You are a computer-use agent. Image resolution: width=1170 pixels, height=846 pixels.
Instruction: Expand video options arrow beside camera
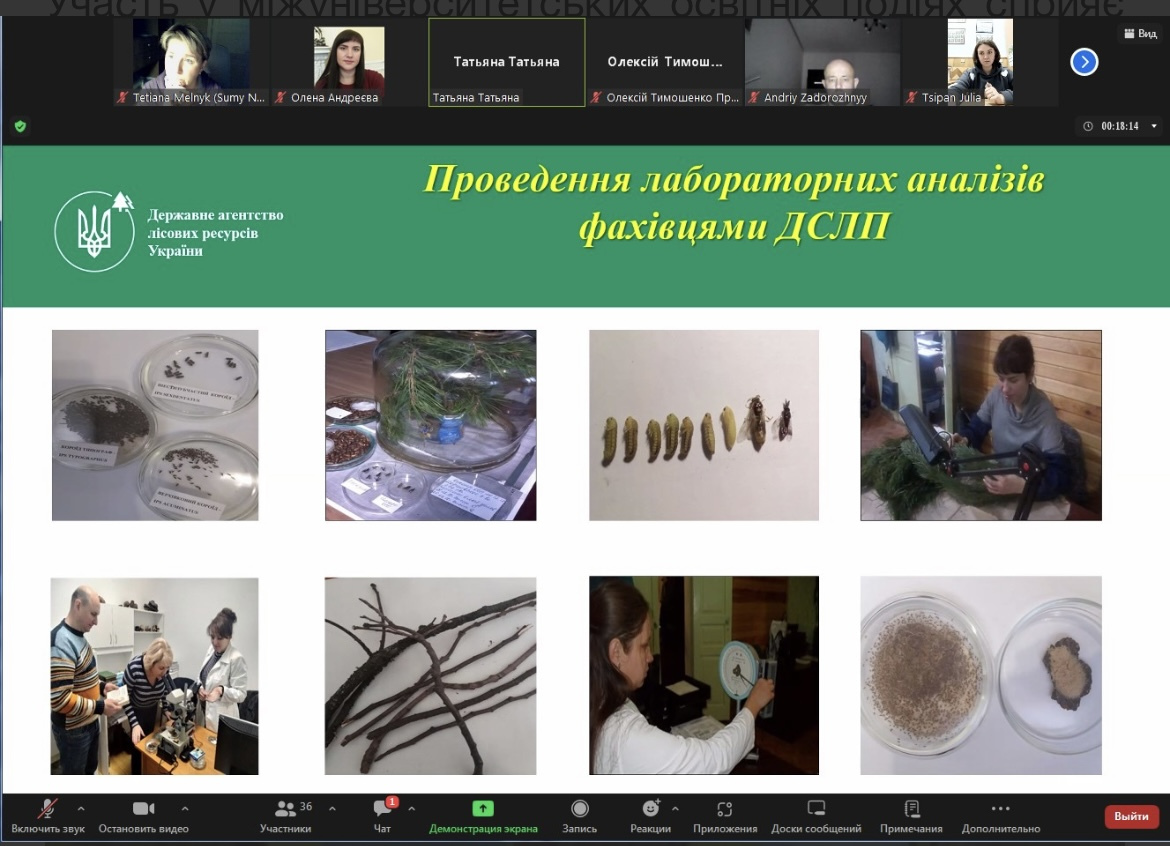(185, 808)
